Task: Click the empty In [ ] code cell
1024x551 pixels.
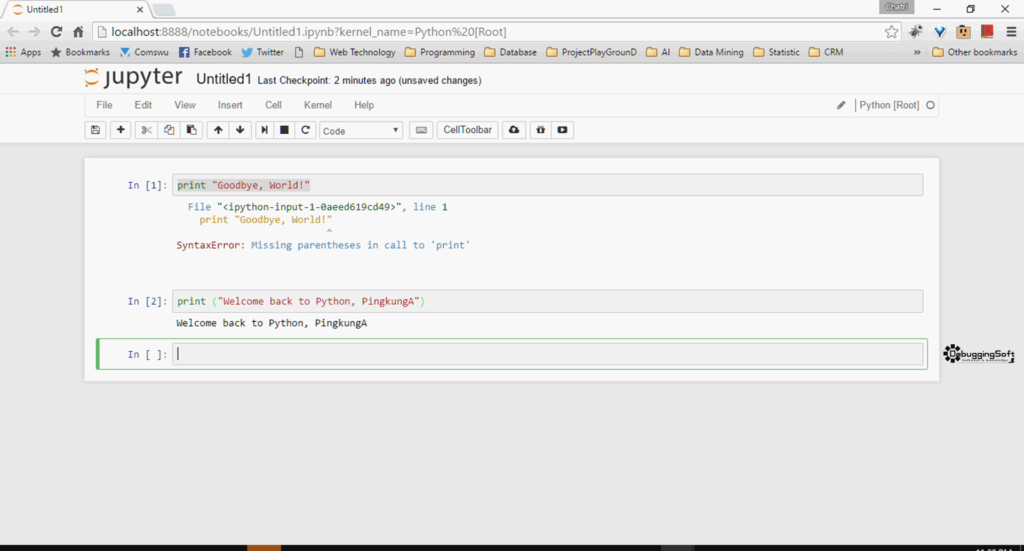Action: click(547, 354)
